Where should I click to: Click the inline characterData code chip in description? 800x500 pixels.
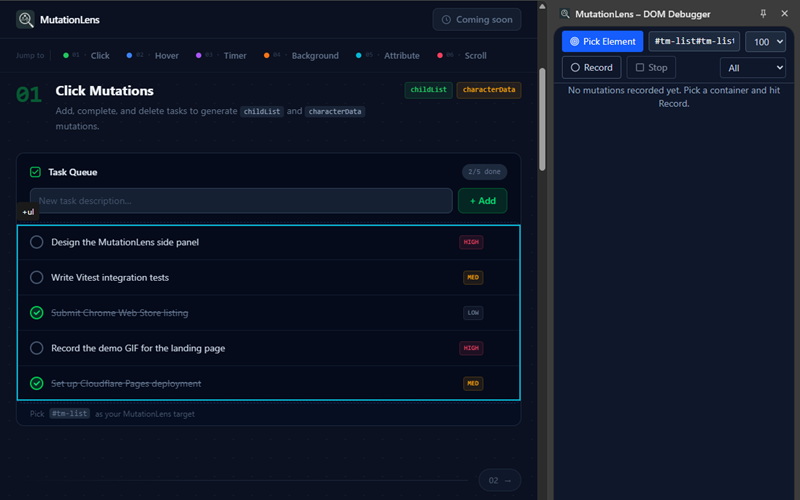click(335, 111)
